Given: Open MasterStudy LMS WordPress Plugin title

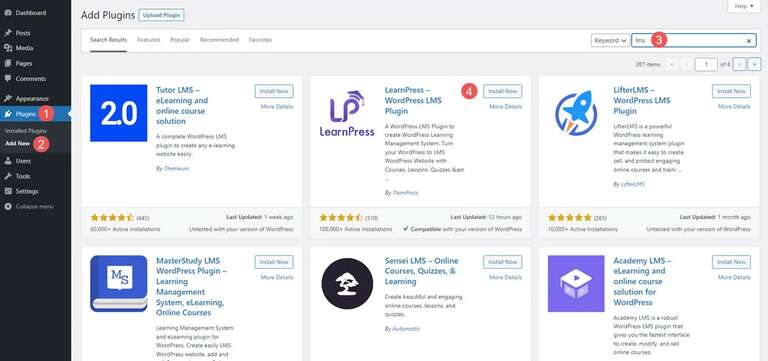Looking at the screenshot, I should point(191,286).
